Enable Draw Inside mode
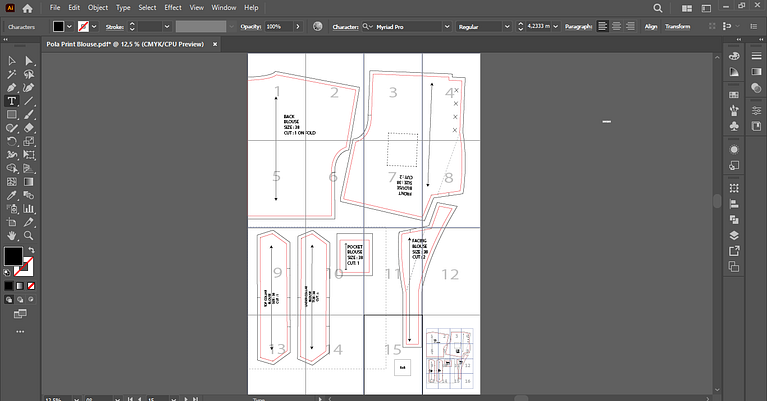This screenshot has height=401, width=767. tap(31, 300)
